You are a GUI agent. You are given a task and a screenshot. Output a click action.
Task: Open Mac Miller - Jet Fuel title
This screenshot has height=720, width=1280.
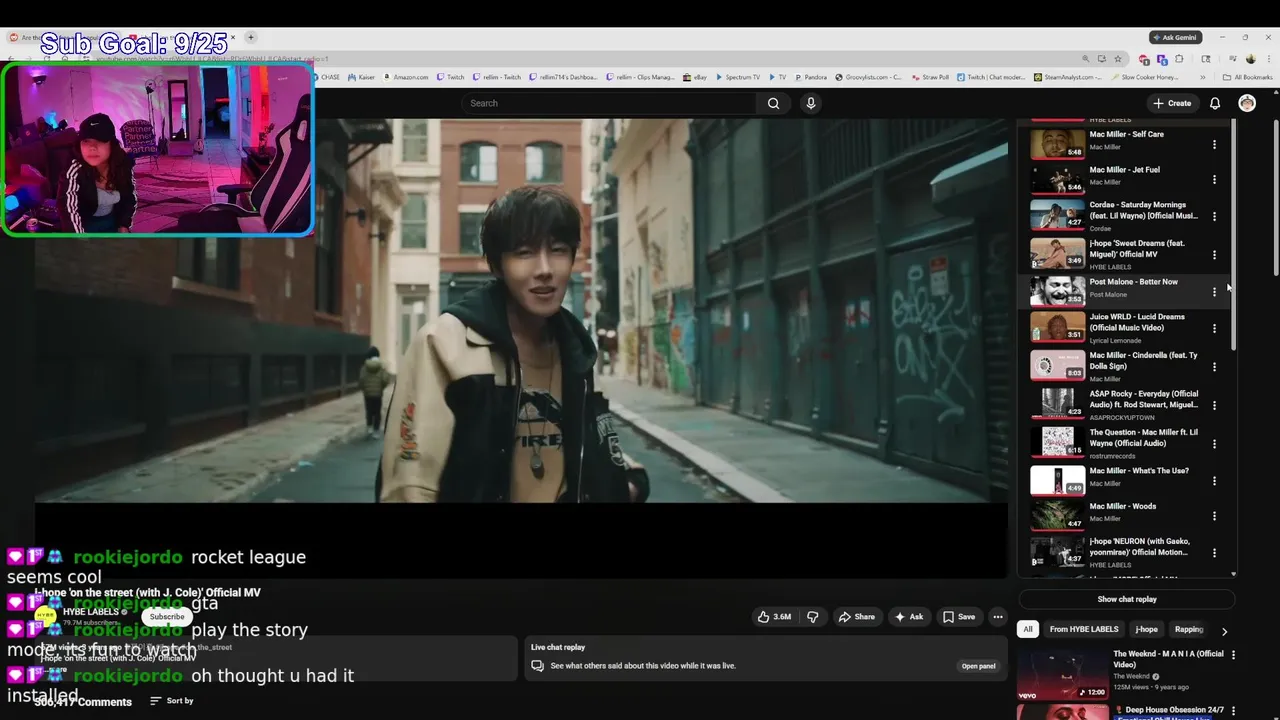(x=1124, y=170)
